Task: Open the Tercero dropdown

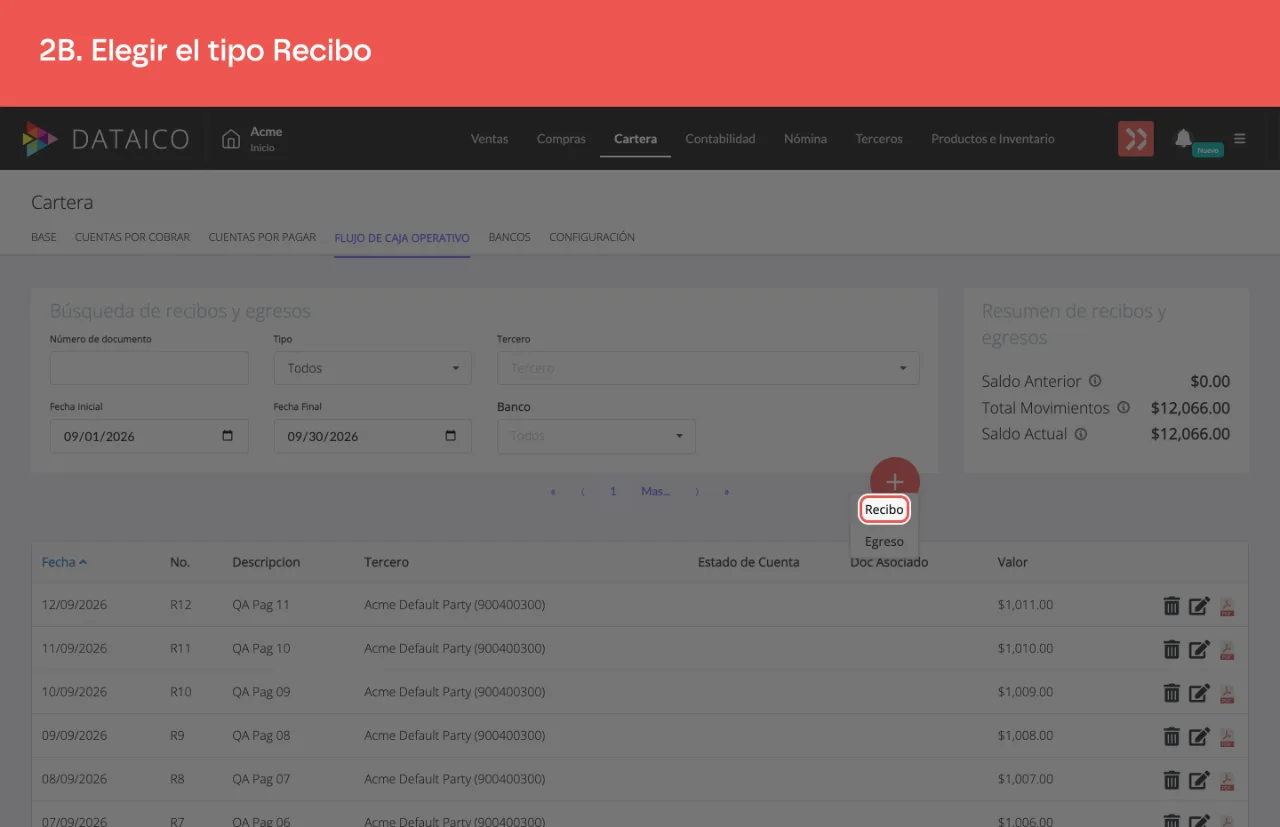Action: pyautogui.click(x=708, y=368)
